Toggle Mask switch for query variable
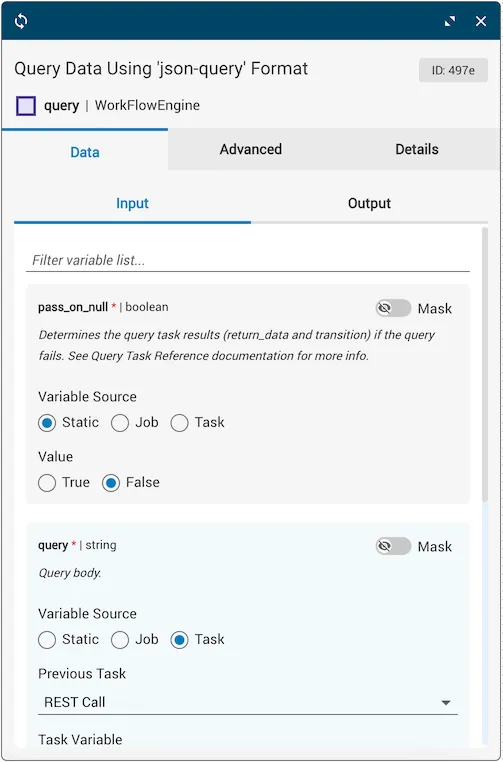The image size is (503, 762). click(x=393, y=546)
